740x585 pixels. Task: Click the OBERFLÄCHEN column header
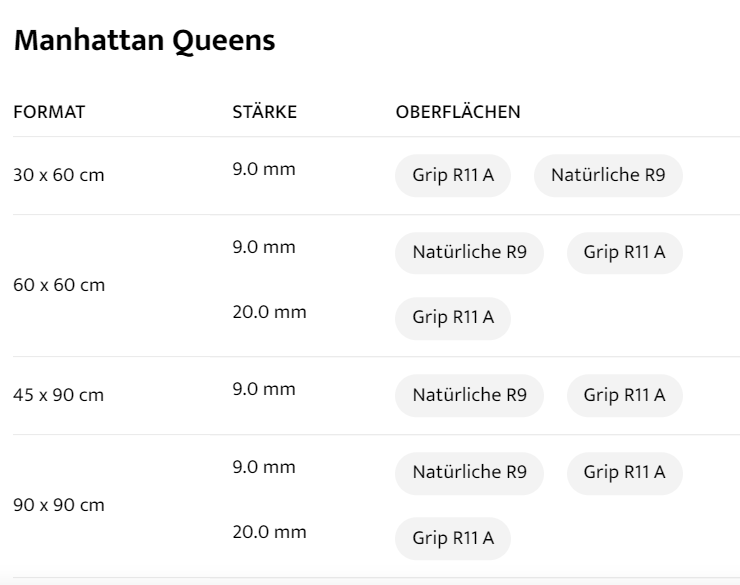pyautogui.click(x=458, y=112)
